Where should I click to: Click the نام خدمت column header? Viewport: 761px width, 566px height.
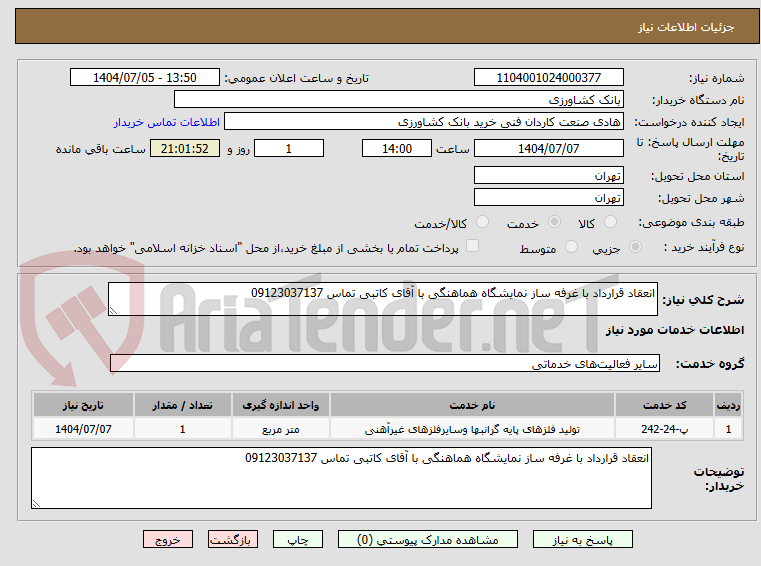tap(472, 405)
